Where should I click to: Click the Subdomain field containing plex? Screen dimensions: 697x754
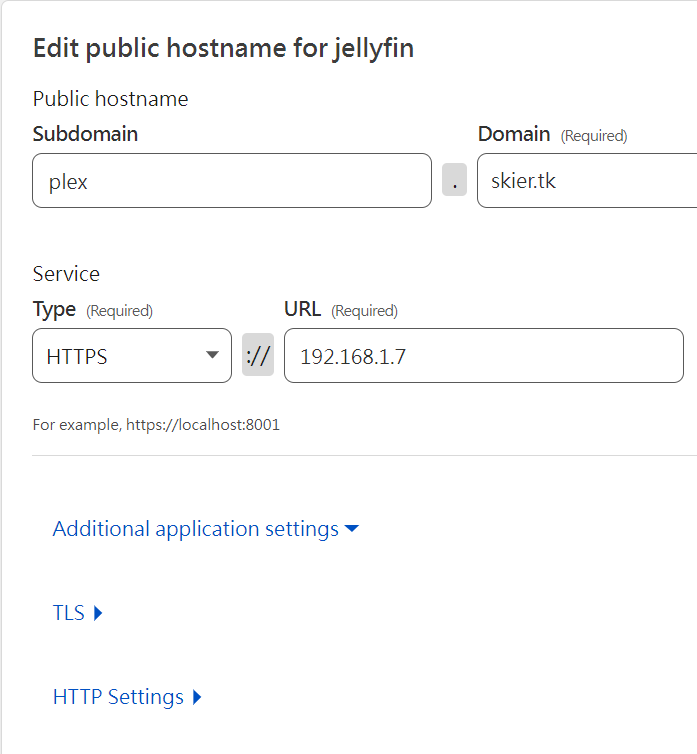coord(232,181)
